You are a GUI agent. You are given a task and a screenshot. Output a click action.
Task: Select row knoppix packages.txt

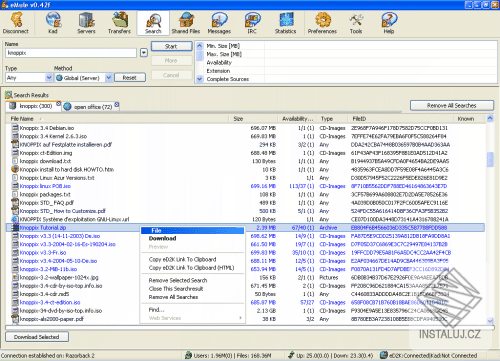pos(245,194)
